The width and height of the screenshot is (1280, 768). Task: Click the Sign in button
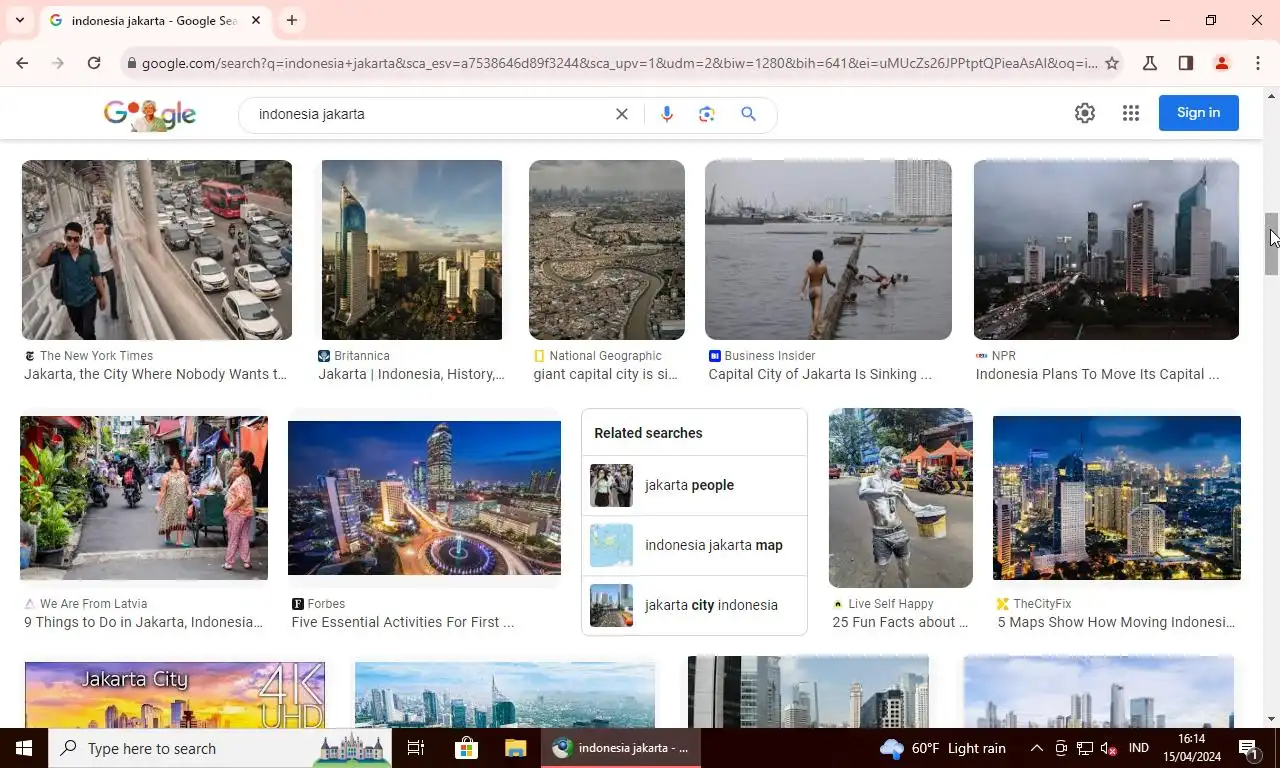point(1198,113)
